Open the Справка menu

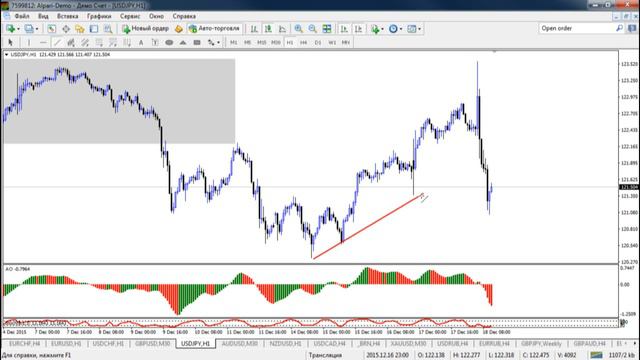point(184,16)
